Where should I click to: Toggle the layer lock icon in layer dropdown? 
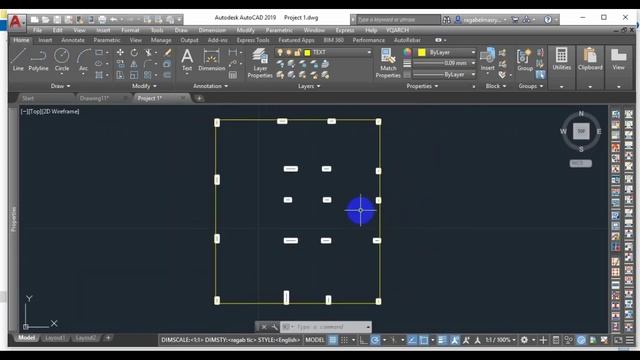click(298, 52)
